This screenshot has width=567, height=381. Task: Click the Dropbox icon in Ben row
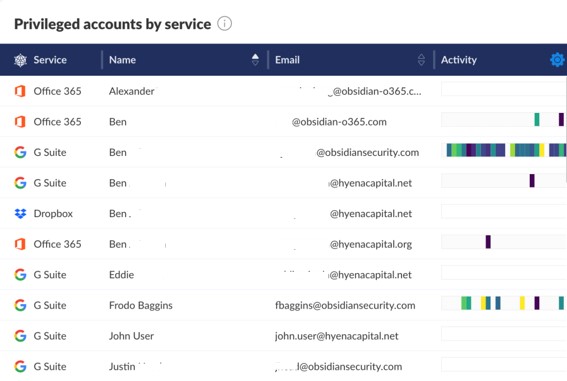coord(20,214)
